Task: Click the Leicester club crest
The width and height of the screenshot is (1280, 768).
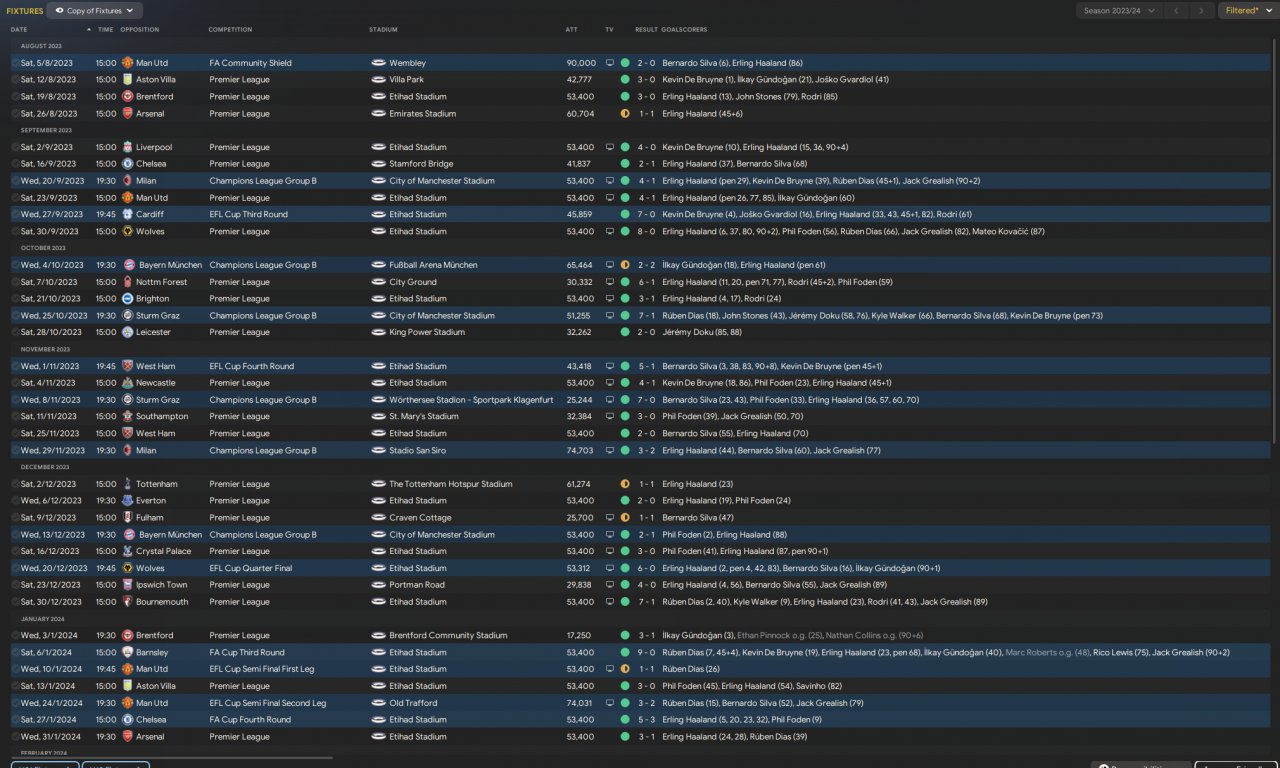Action: click(x=127, y=332)
